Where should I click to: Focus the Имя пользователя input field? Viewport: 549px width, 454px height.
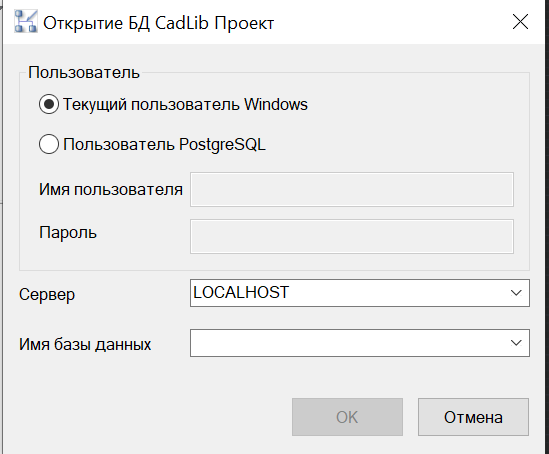pos(352,189)
